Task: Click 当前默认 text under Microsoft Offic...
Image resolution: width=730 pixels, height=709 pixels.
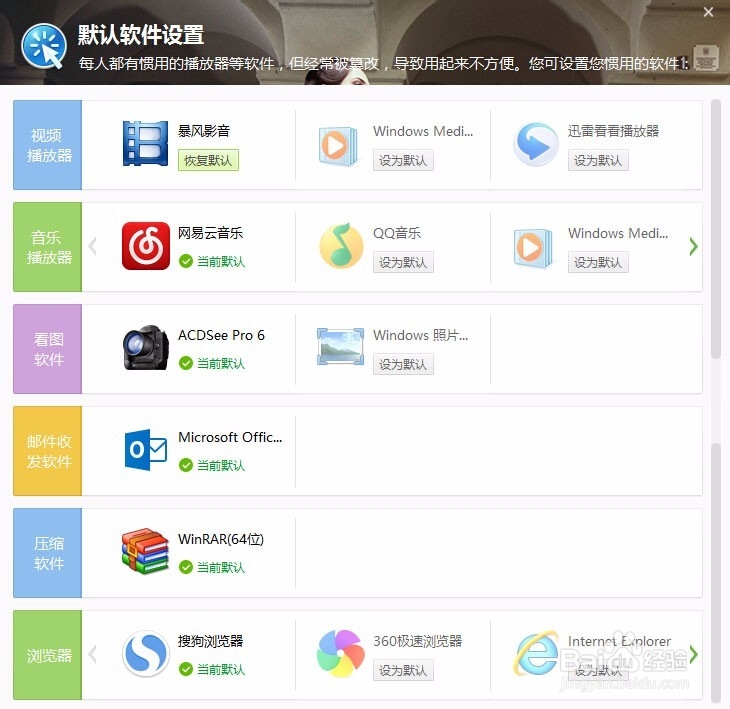Action: pos(221,465)
